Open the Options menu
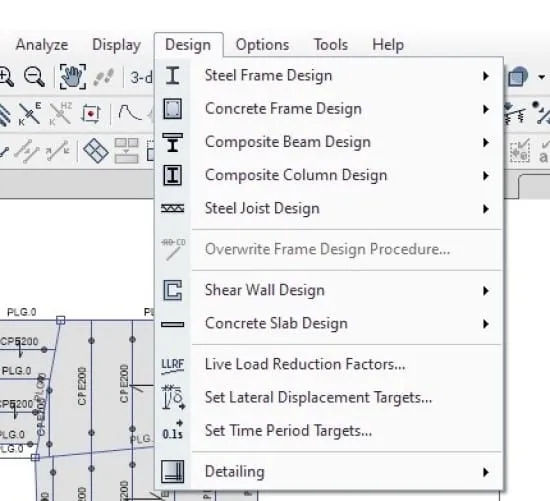Image resolution: width=550 pixels, height=501 pixels. tap(262, 45)
